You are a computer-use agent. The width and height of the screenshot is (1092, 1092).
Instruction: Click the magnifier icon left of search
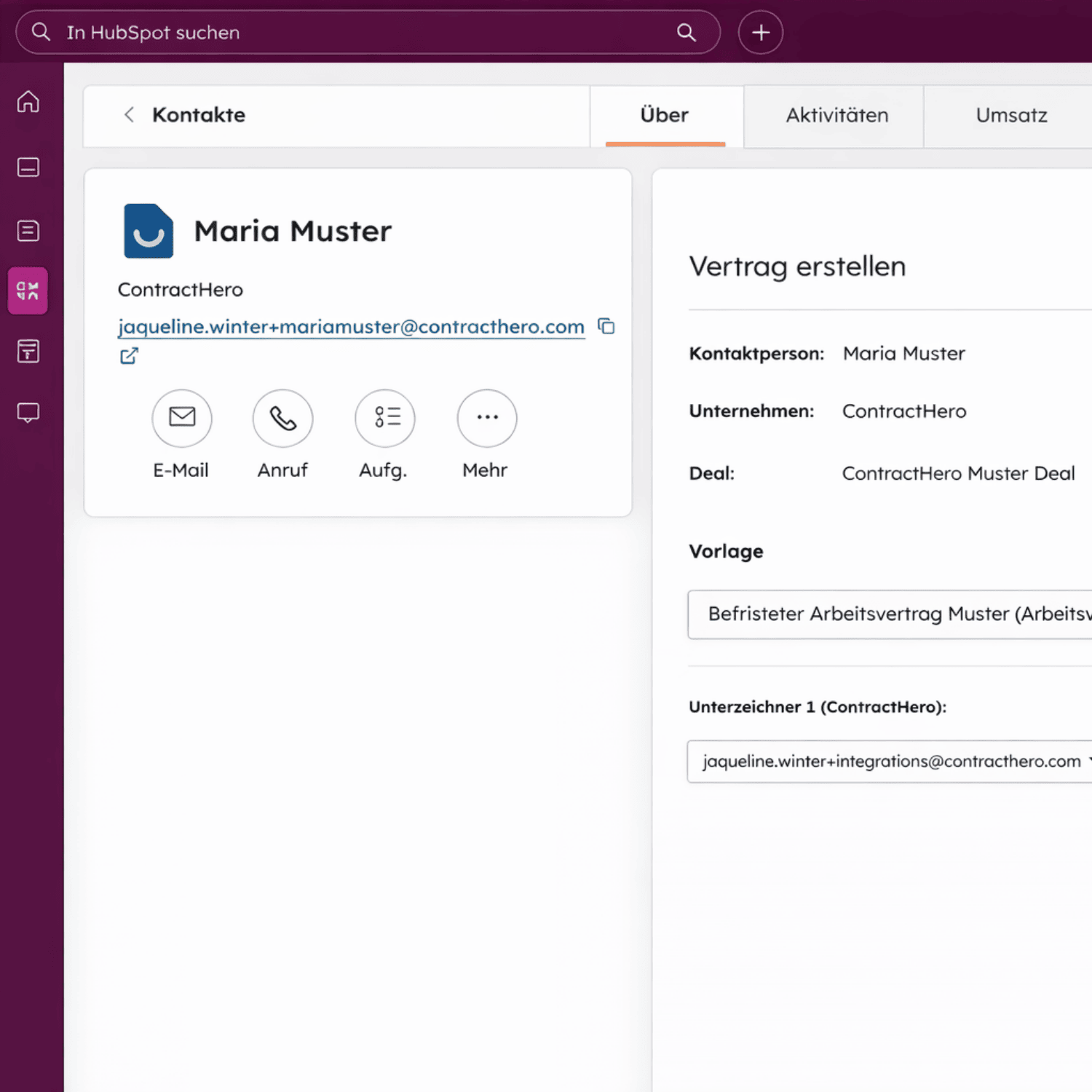coord(41,32)
